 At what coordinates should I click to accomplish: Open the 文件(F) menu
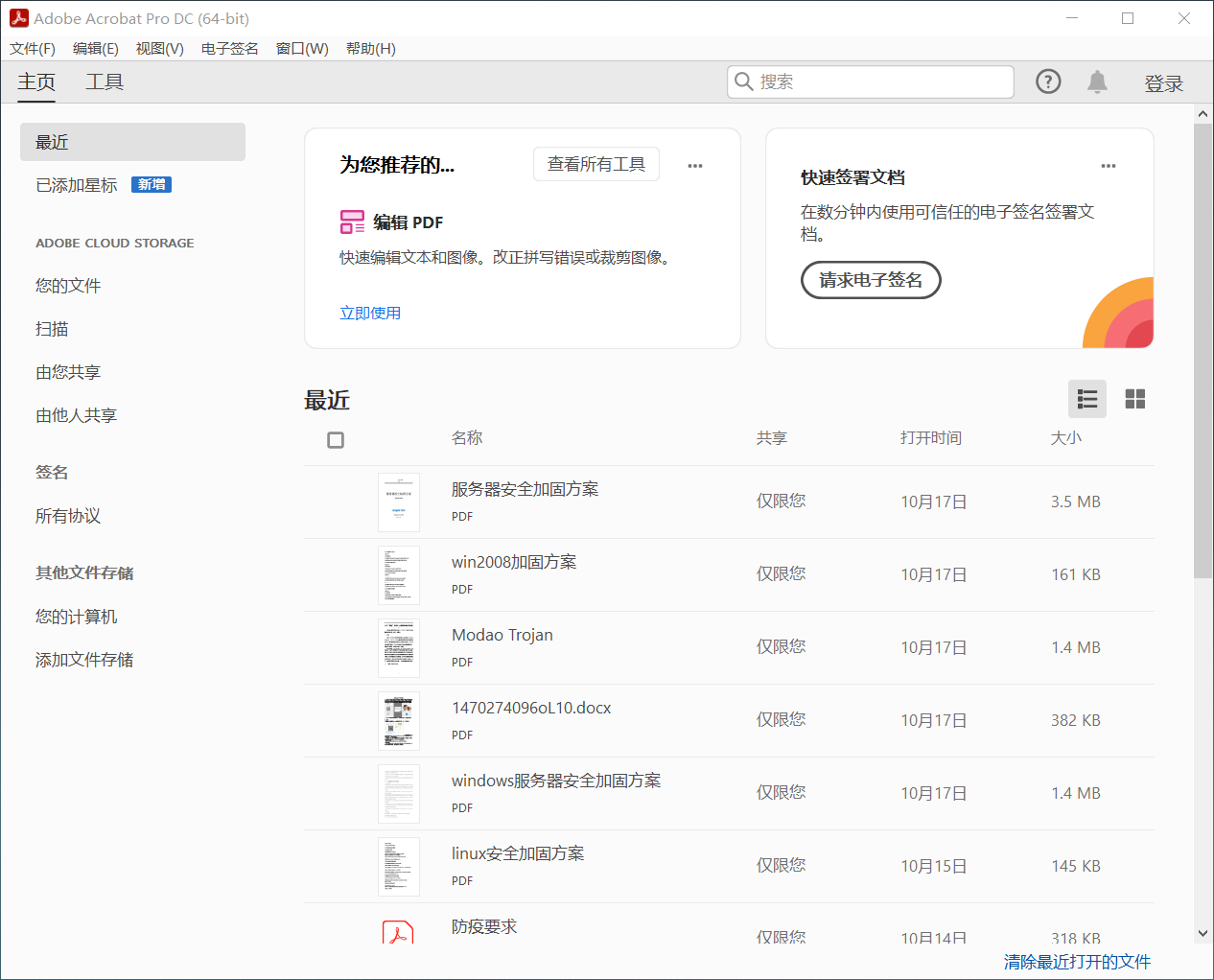pos(33,49)
